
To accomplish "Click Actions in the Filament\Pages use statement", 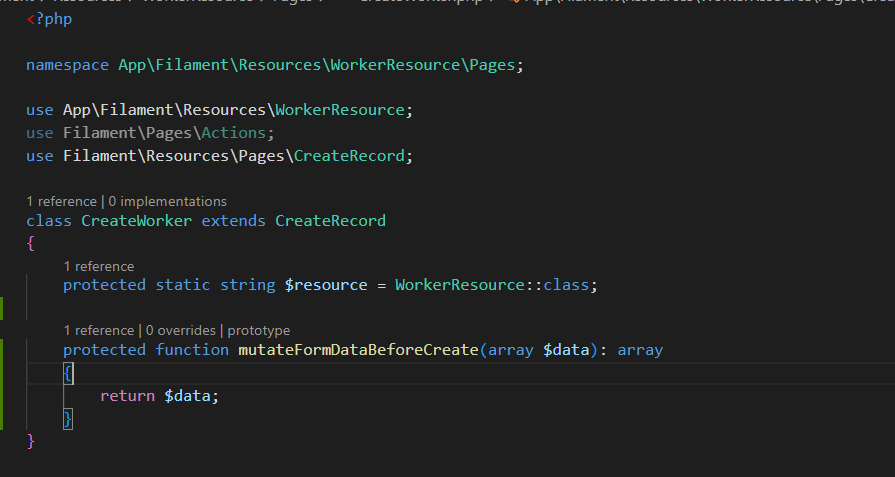I will click(236, 133).
